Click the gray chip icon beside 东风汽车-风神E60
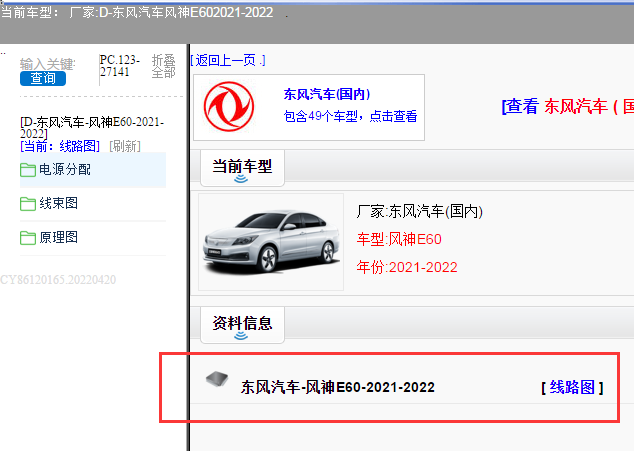This screenshot has width=634, height=451. coord(217,379)
